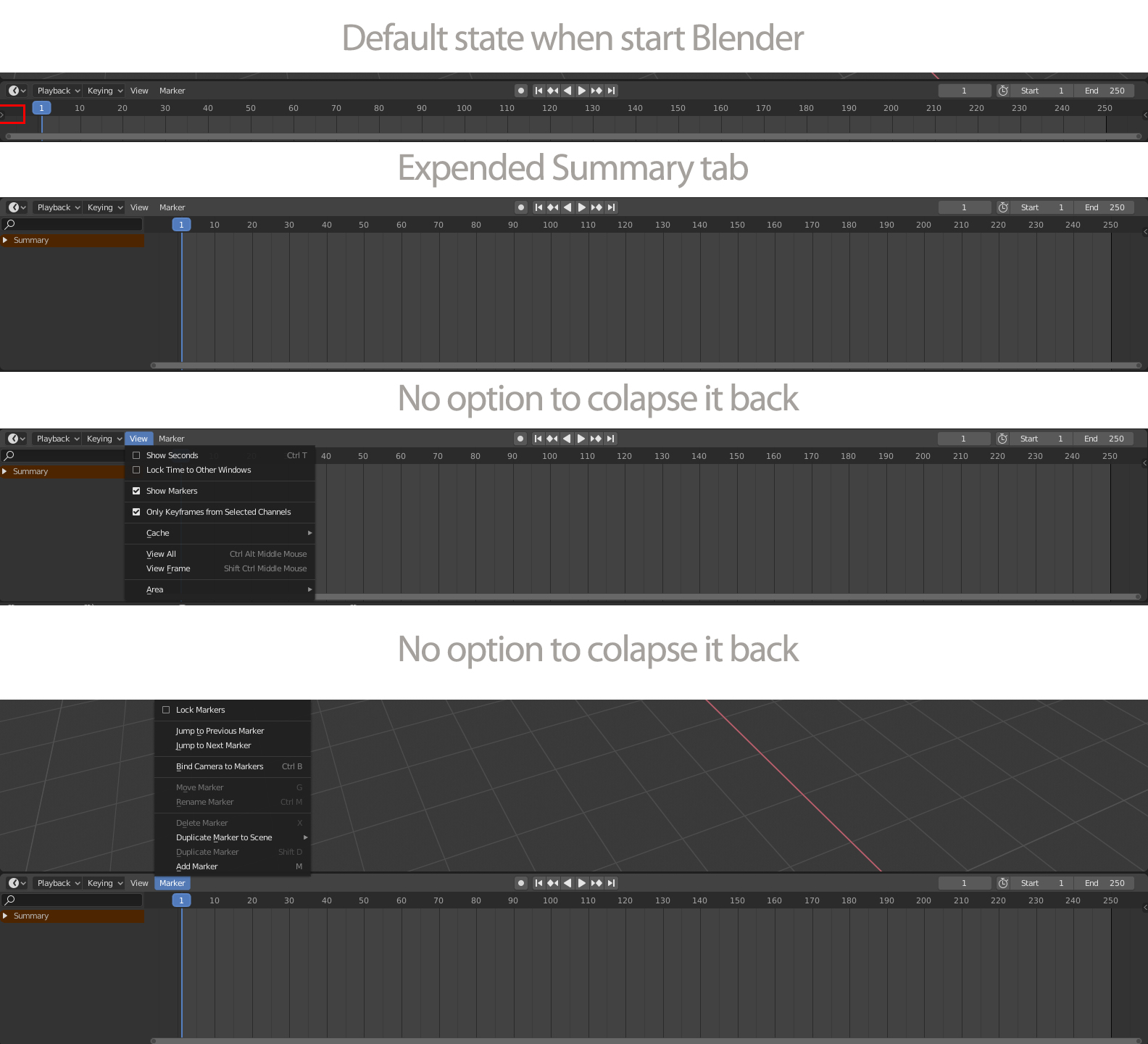The image size is (1148, 1044).
Task: Click editor type icon in timeline with Marker menu open
Action: pos(17,883)
